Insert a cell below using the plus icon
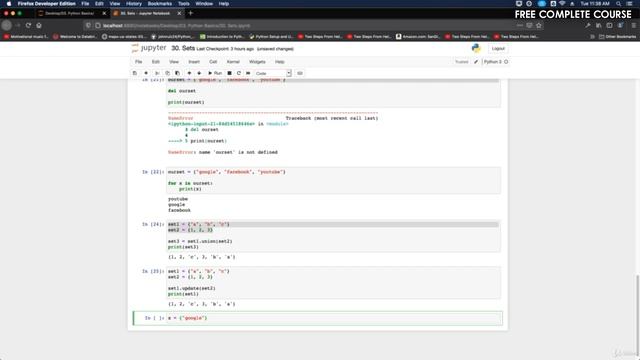640x360 pixels. (x=146, y=73)
